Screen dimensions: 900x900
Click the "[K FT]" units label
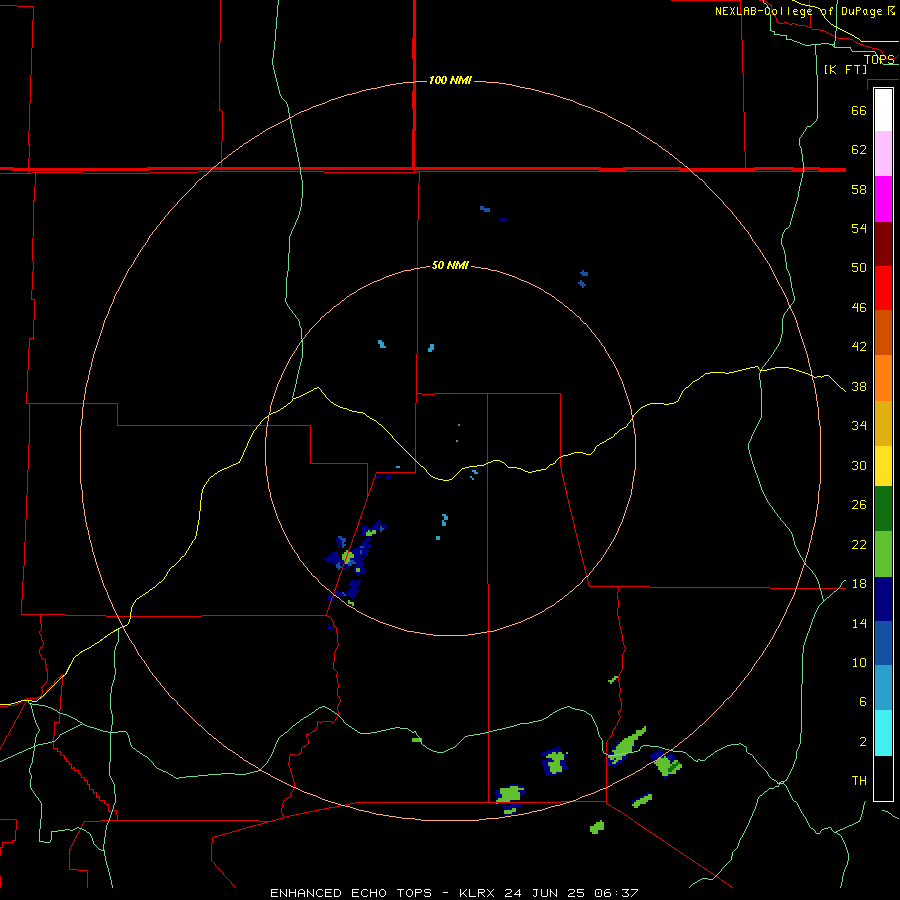click(x=845, y=69)
